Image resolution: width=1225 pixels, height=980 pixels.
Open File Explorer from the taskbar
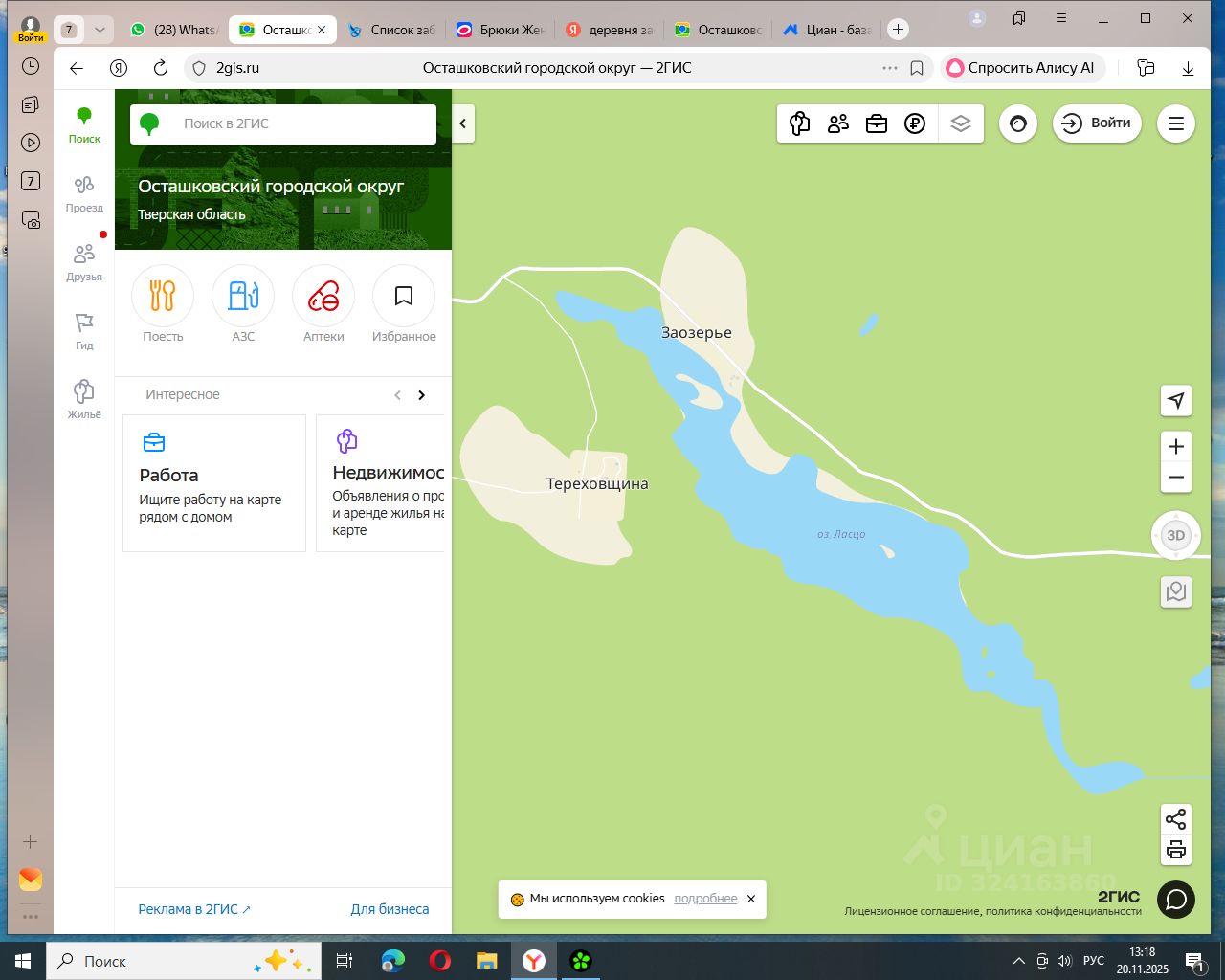487,961
